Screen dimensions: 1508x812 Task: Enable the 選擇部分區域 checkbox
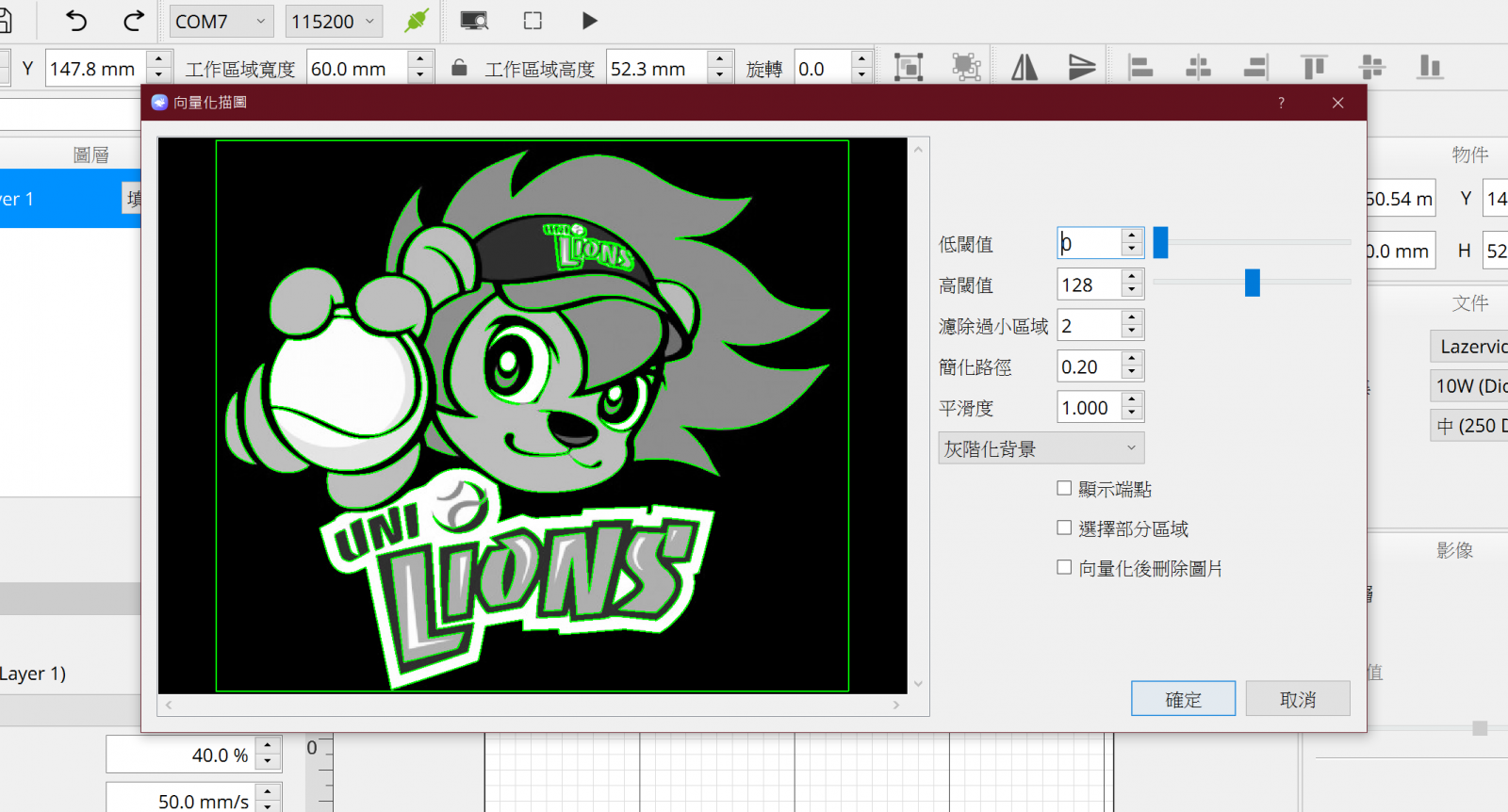tap(1064, 528)
